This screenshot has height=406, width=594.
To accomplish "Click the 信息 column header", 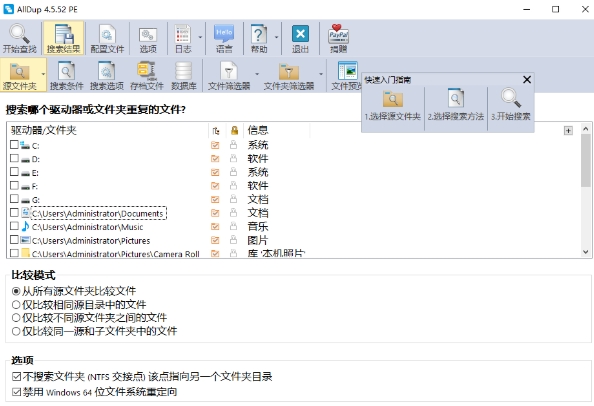I will pos(258,130).
